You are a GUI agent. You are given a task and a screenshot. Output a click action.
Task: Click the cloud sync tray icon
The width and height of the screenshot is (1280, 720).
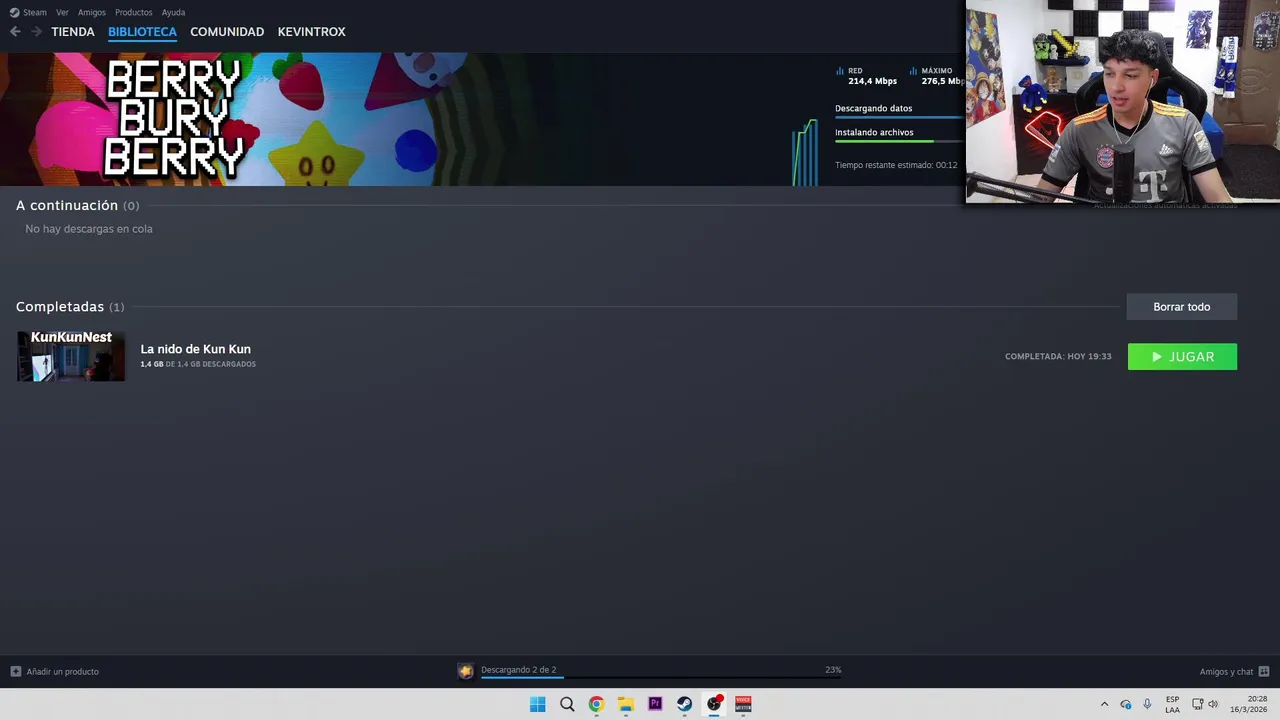[x=1126, y=704]
